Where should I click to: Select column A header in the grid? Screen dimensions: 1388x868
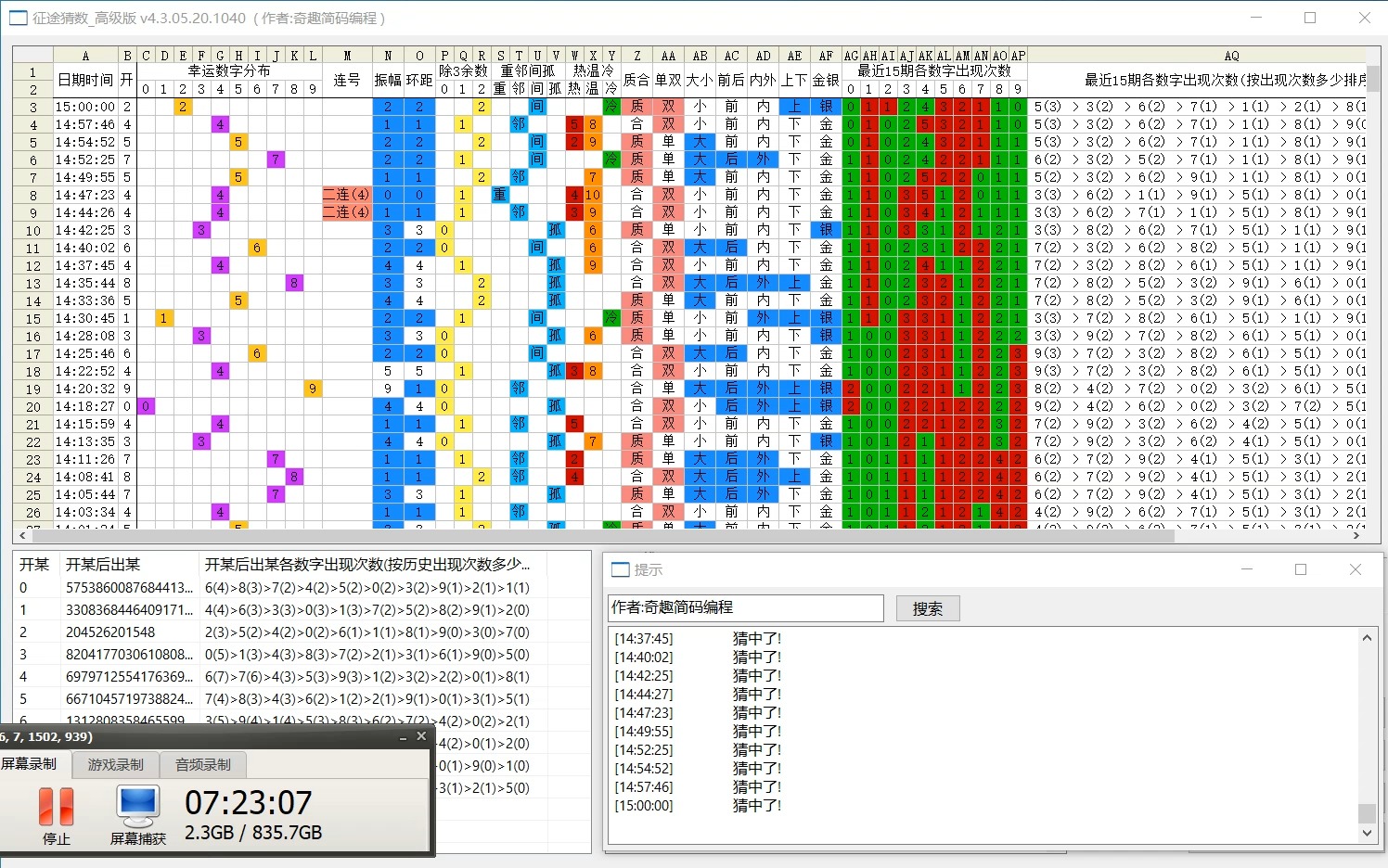[x=85, y=56]
